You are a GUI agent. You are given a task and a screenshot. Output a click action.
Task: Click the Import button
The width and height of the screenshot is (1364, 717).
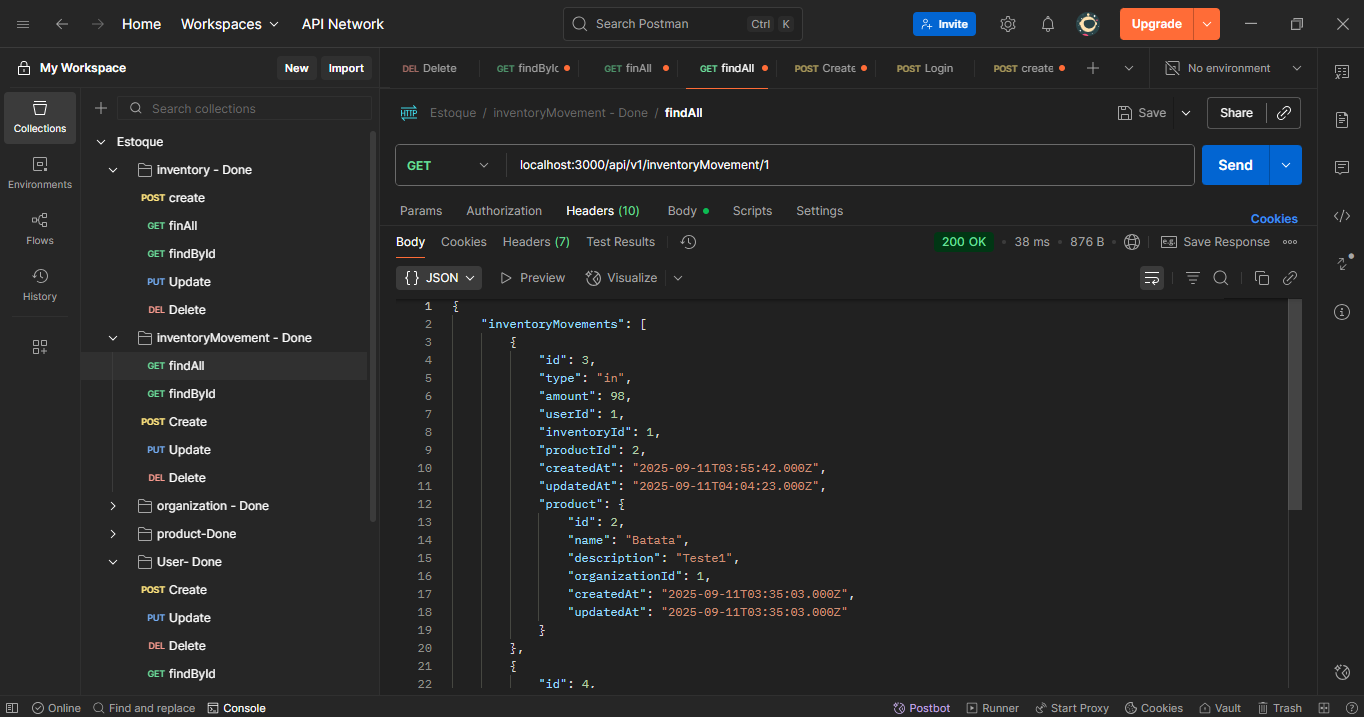[346, 68]
